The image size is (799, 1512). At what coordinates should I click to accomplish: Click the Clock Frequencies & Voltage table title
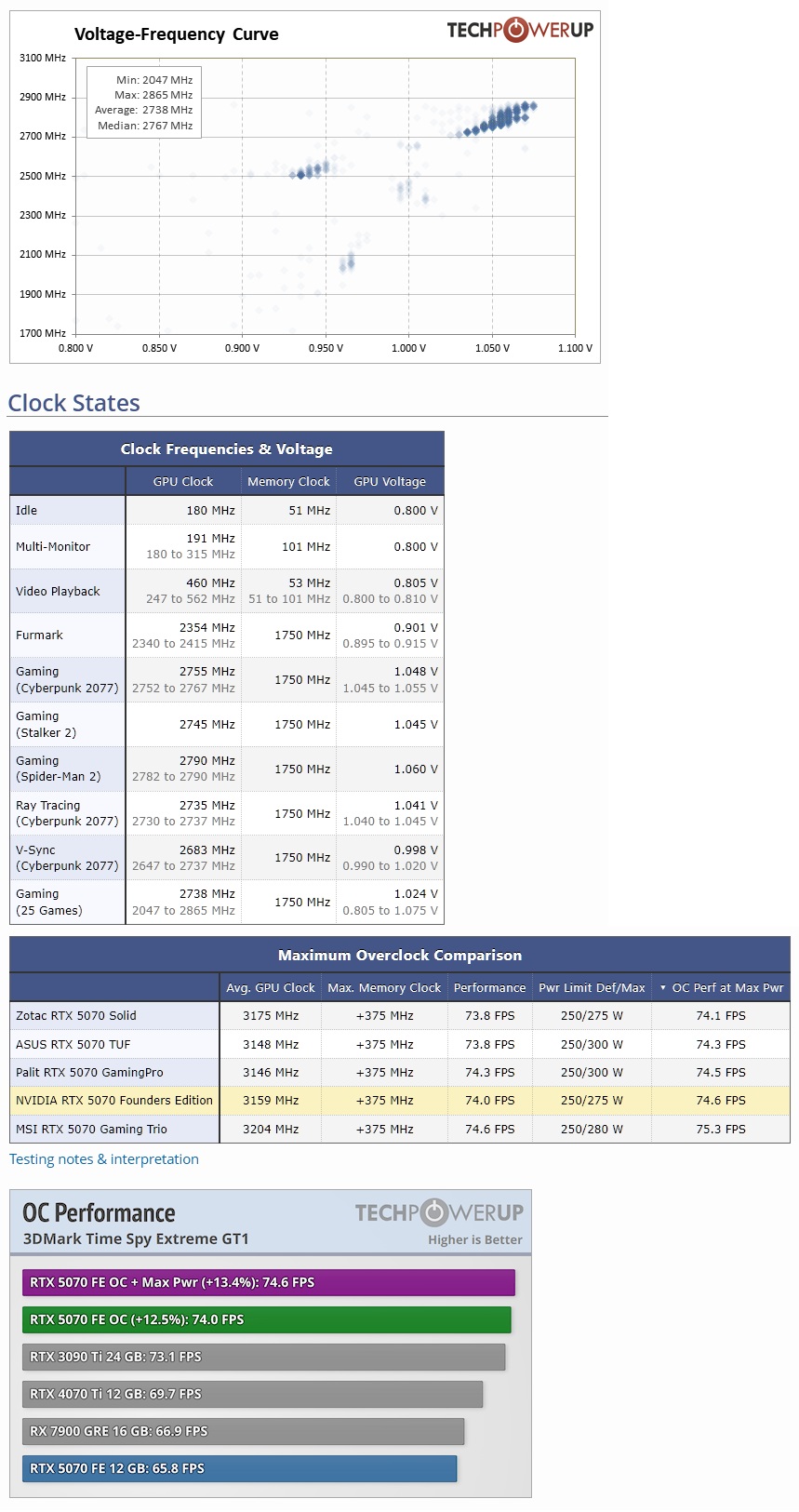pos(226,448)
